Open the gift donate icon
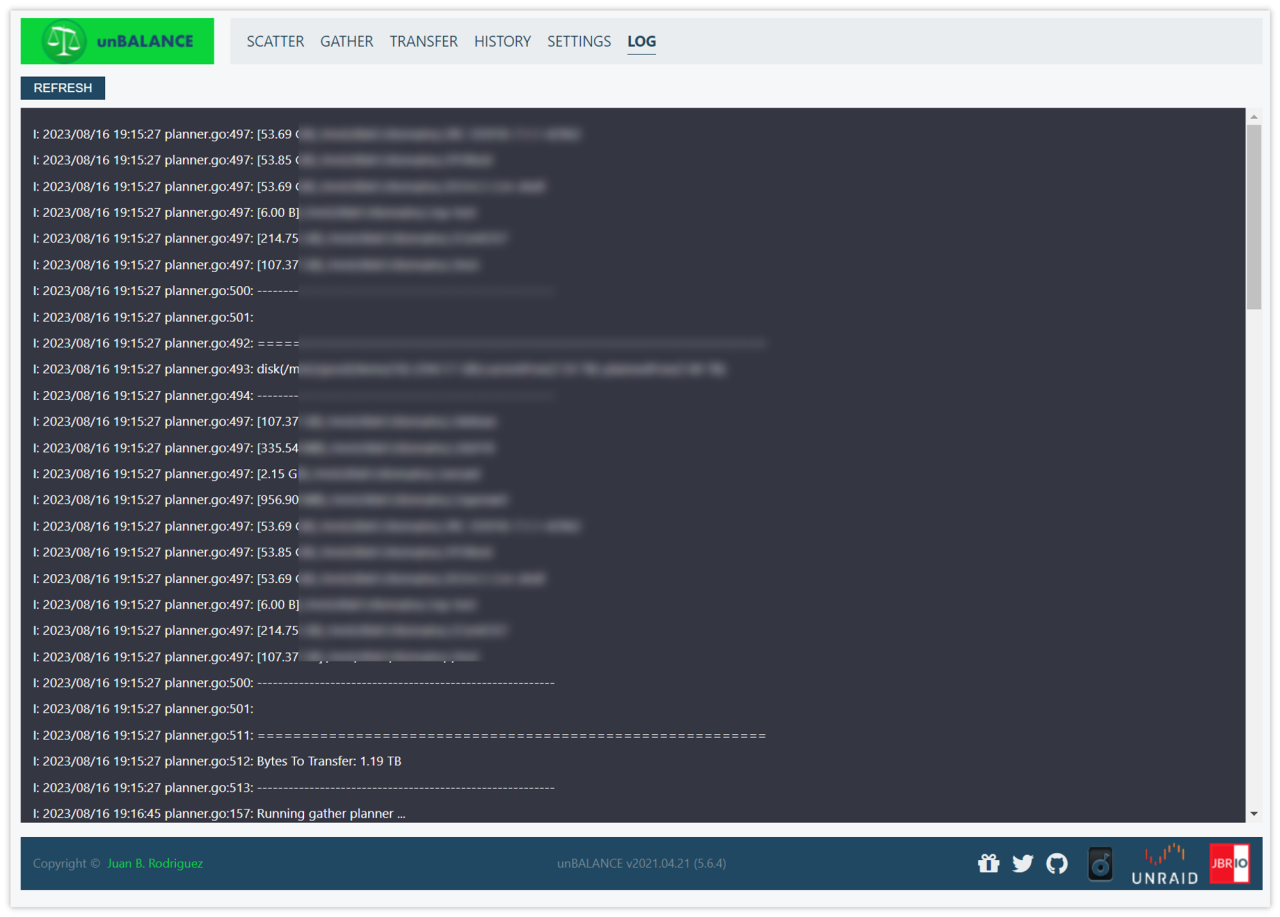This screenshot has height=917, width=1280. 988,863
